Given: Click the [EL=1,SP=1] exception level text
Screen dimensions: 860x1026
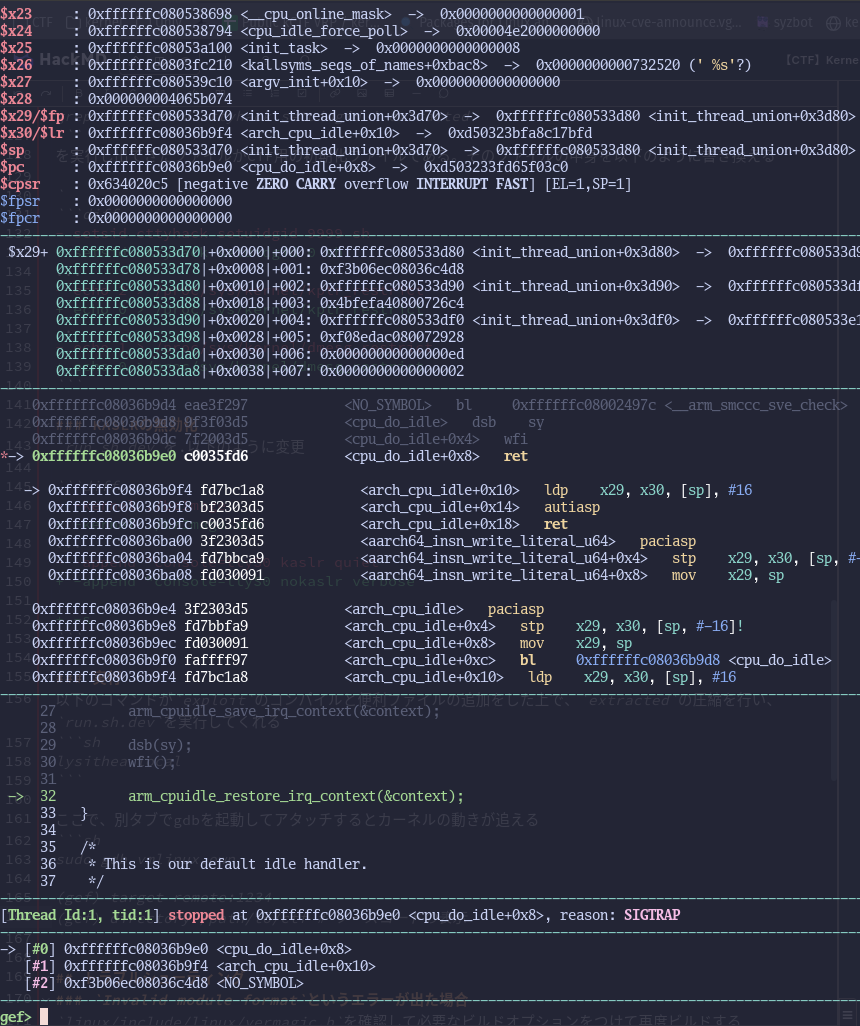Looking at the screenshot, I should [588, 184].
